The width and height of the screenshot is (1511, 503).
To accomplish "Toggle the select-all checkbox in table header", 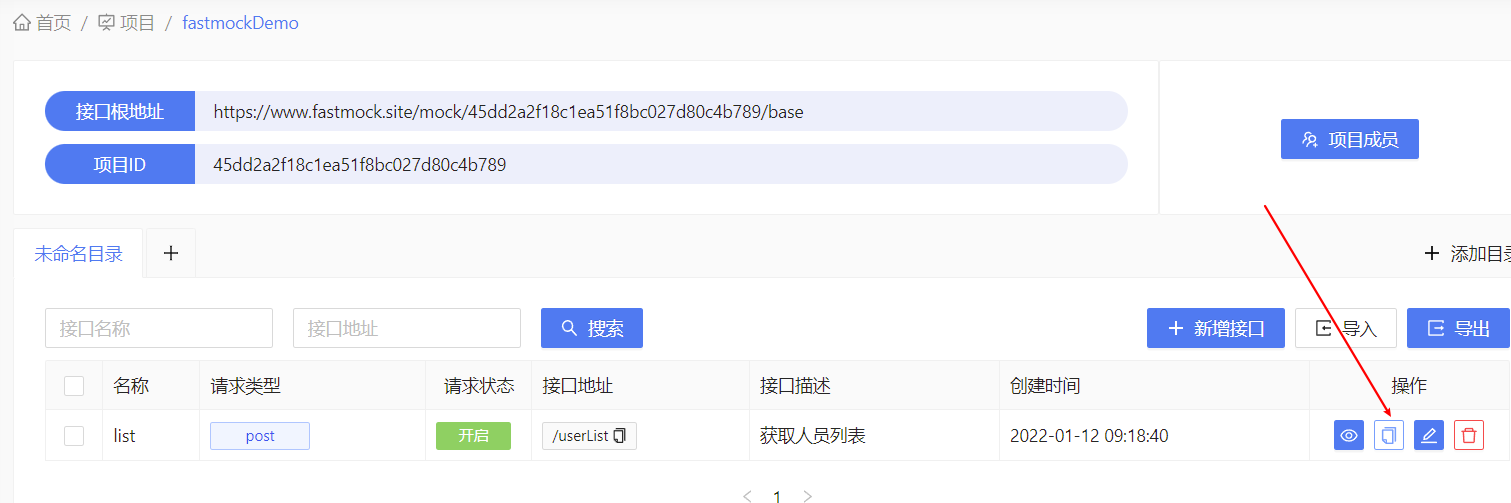I will click(74, 385).
